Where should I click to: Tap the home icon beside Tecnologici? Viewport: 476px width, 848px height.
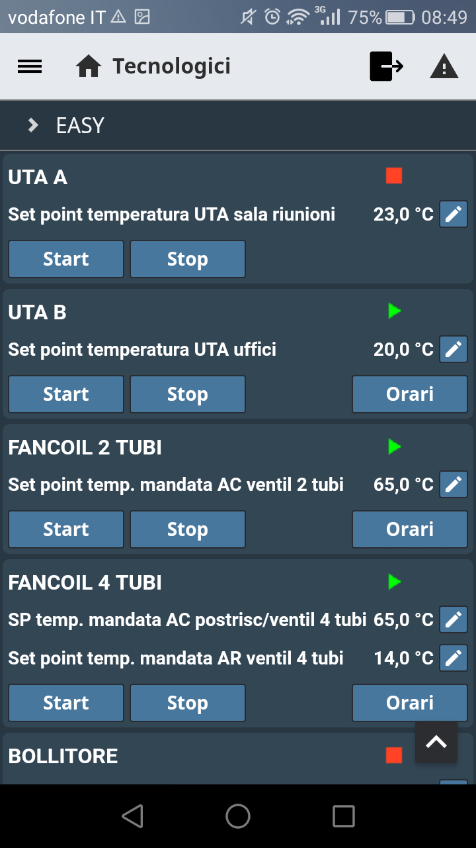pos(88,67)
